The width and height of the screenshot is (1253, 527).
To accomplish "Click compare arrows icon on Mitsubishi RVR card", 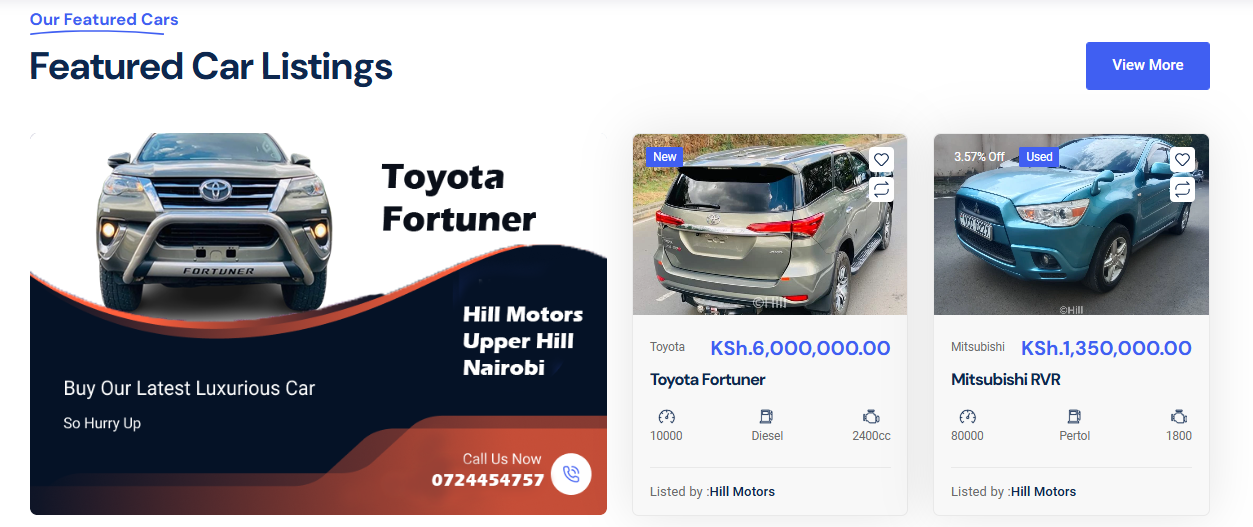I will pos(1182,188).
